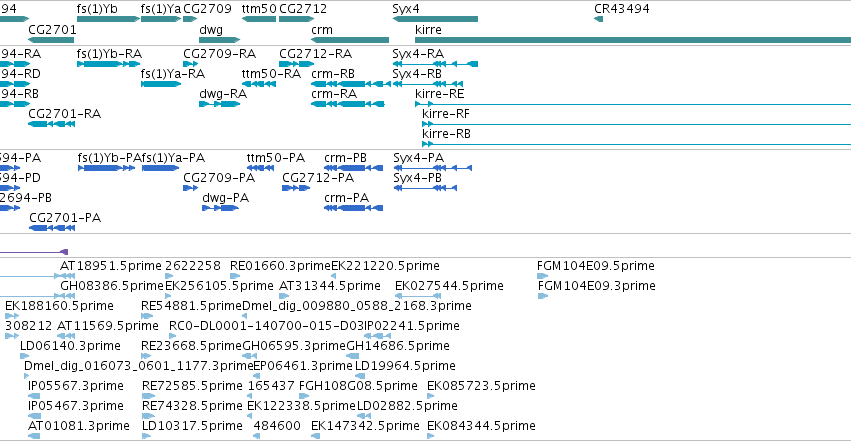Choose the crm-RA transcript
This screenshot has height=441, width=851.
pyautogui.click(x=348, y=104)
